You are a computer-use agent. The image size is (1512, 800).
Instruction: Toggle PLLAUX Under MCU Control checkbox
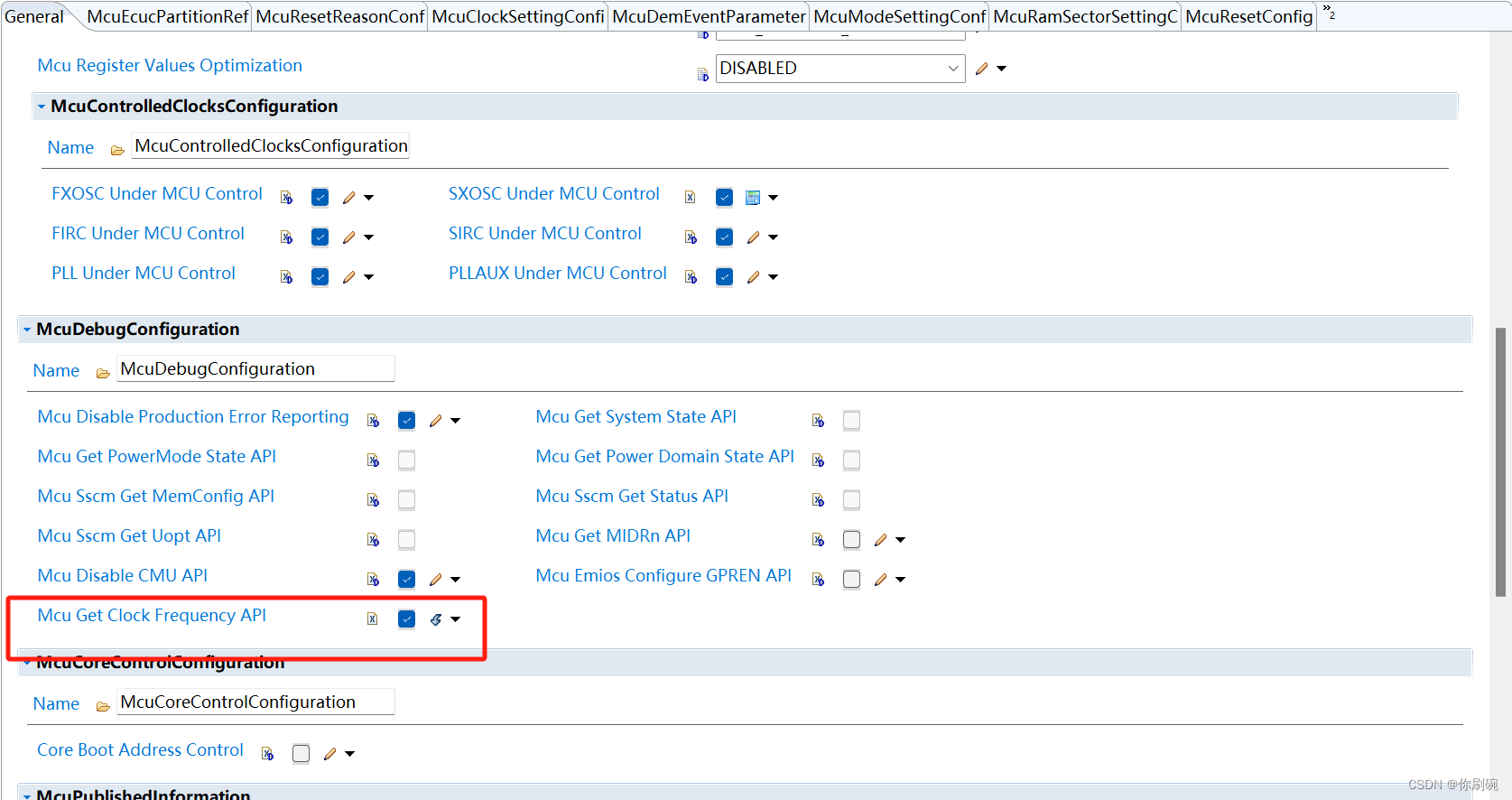click(724, 277)
